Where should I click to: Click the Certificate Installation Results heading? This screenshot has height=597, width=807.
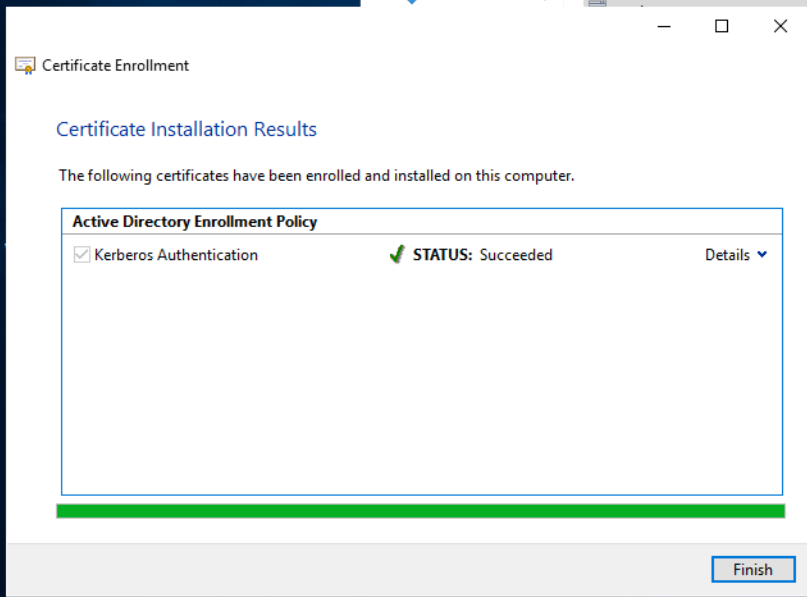(186, 129)
